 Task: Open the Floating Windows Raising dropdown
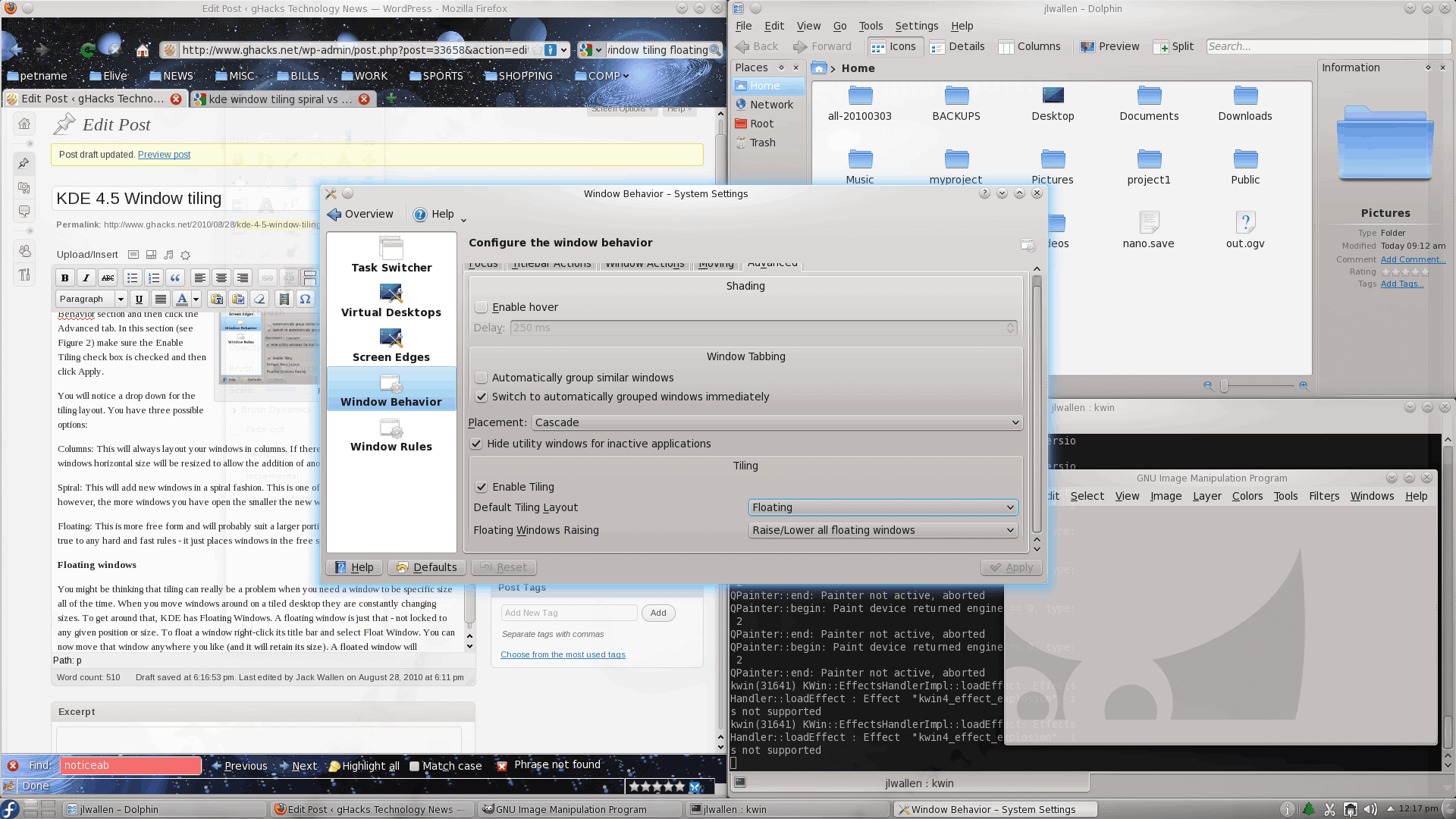click(x=883, y=530)
